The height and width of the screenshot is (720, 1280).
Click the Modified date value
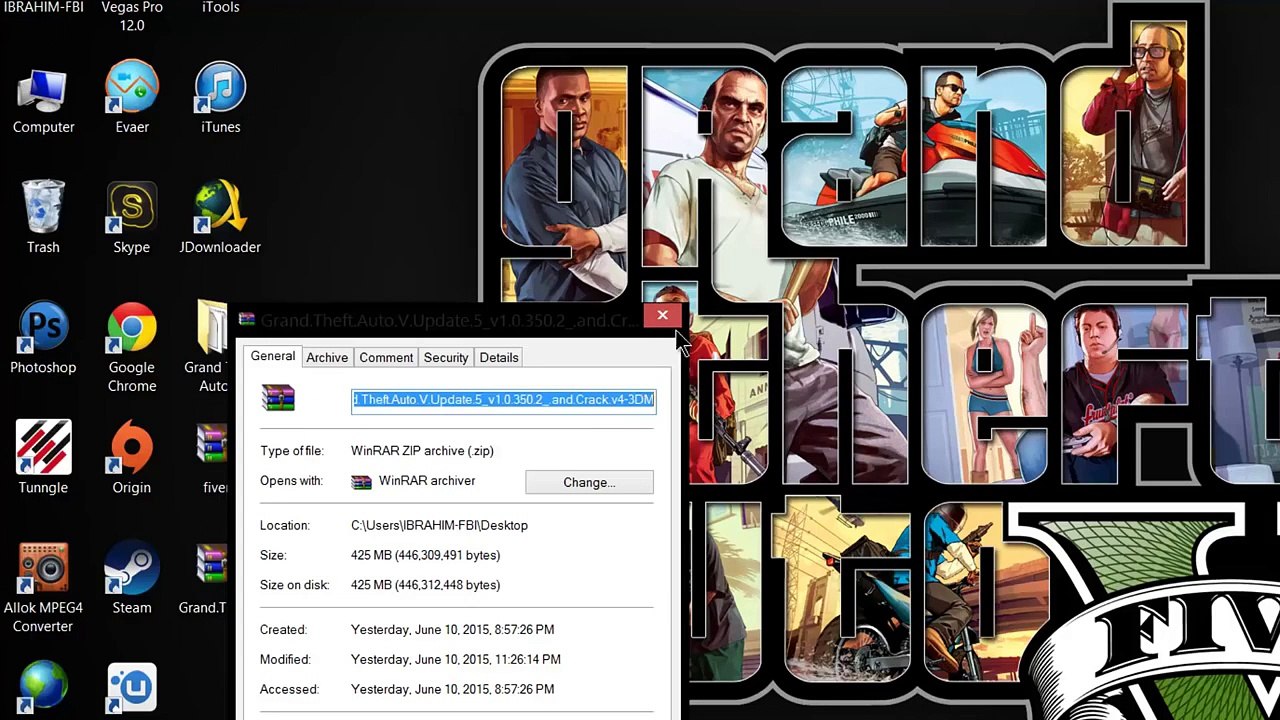455,660
